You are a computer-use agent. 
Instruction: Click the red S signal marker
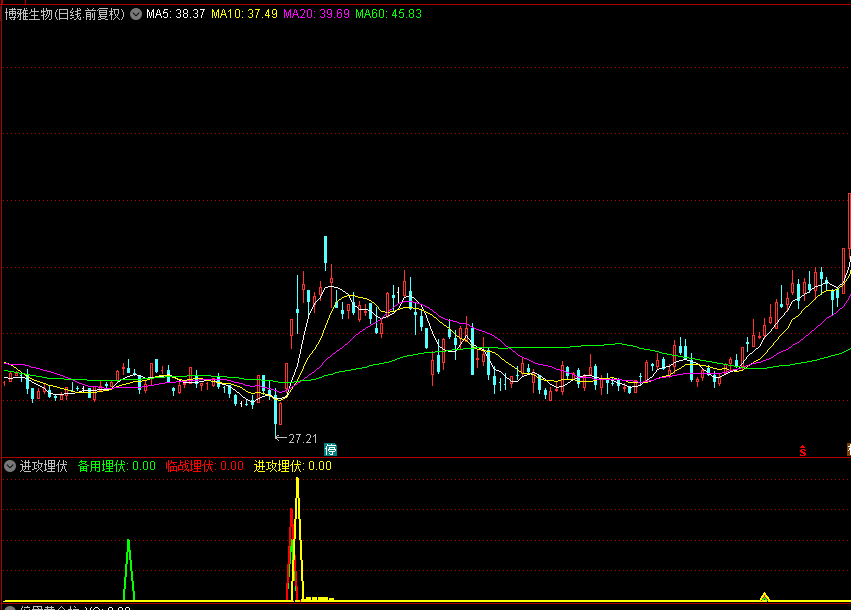(803, 450)
